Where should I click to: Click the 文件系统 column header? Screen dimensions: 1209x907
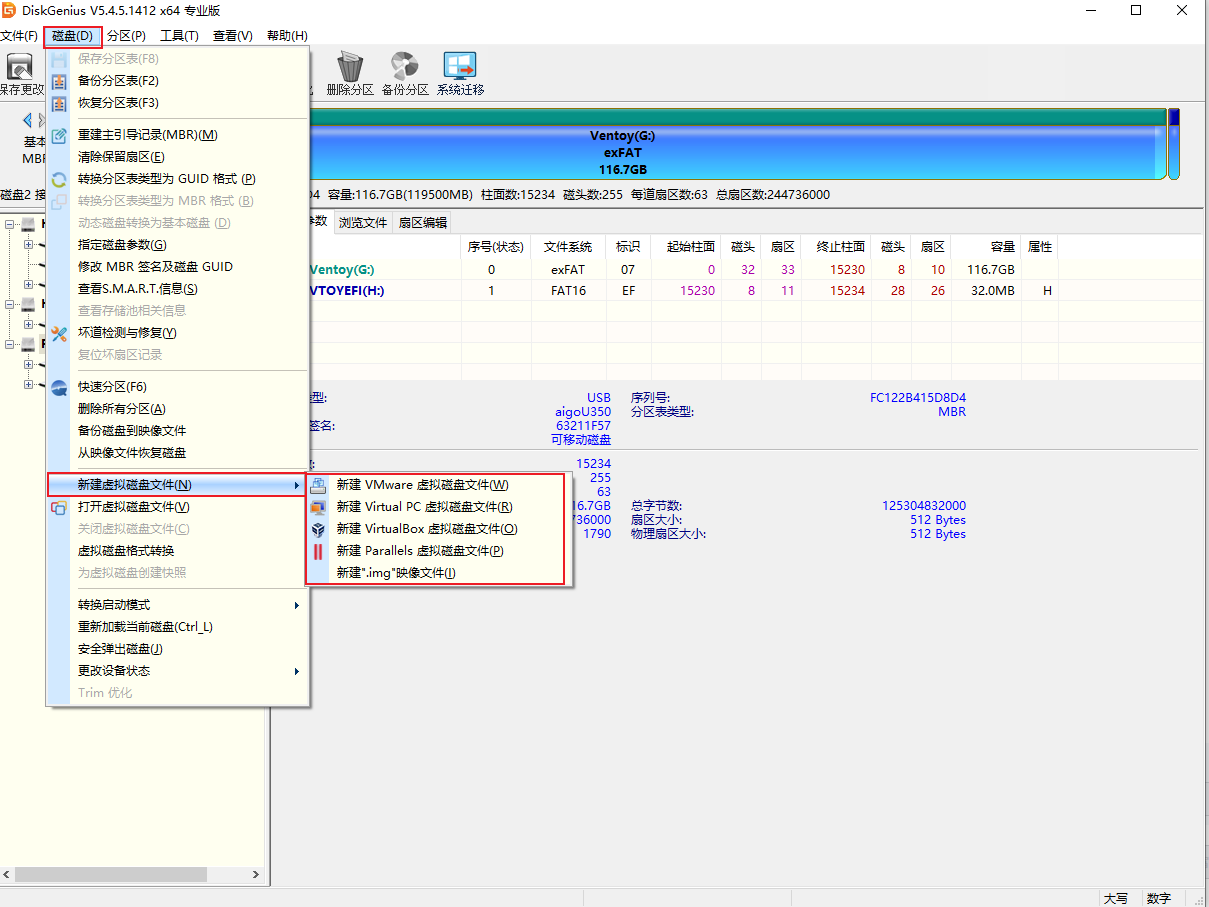pos(568,247)
